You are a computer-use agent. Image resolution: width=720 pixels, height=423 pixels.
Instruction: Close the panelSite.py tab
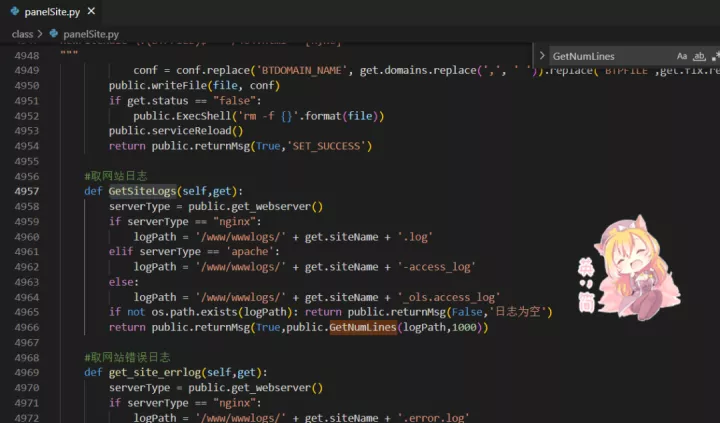[89, 12]
